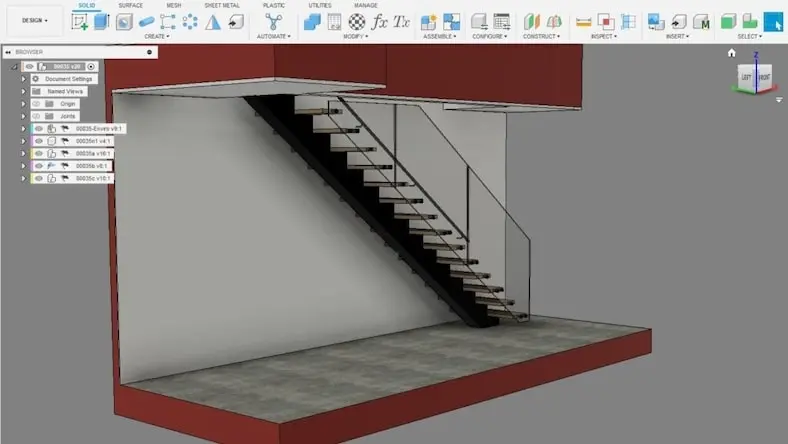Viewport: 788px width, 444px height.
Task: Expand the 00035e1 component node
Action: tap(23, 141)
